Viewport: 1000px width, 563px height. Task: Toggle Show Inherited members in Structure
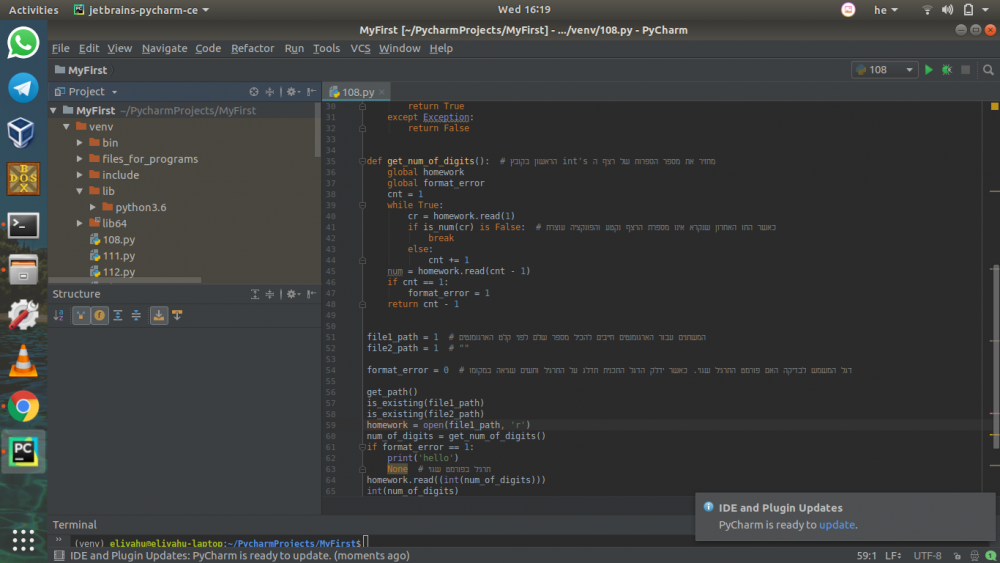[80, 316]
